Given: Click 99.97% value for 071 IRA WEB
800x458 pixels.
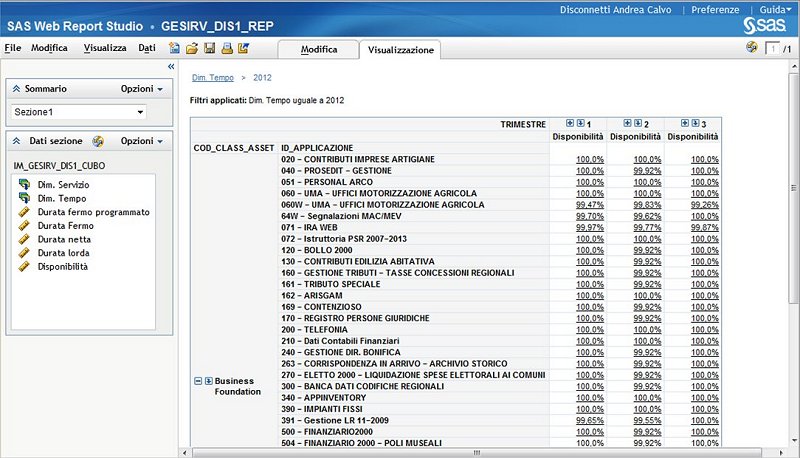Looking at the screenshot, I should pos(590,227).
